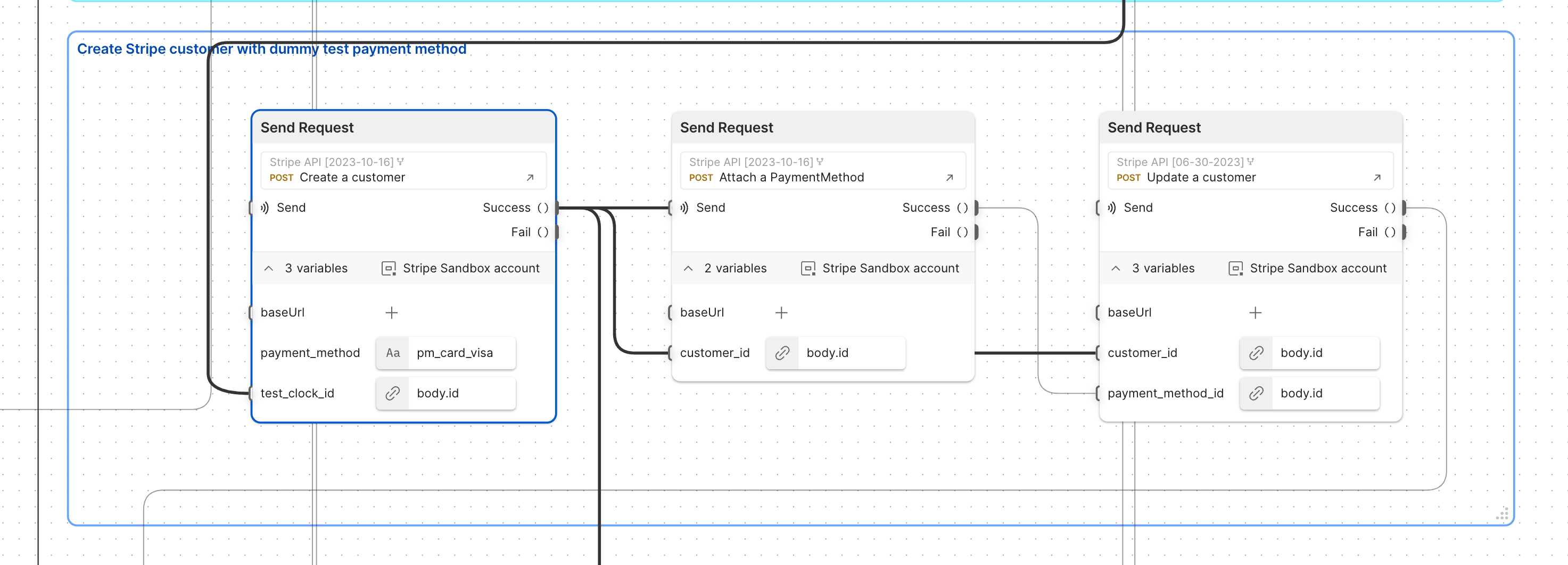Open Attach a PaymentMethod request arrow icon
Screen dimensions: 1568x565
(949, 178)
